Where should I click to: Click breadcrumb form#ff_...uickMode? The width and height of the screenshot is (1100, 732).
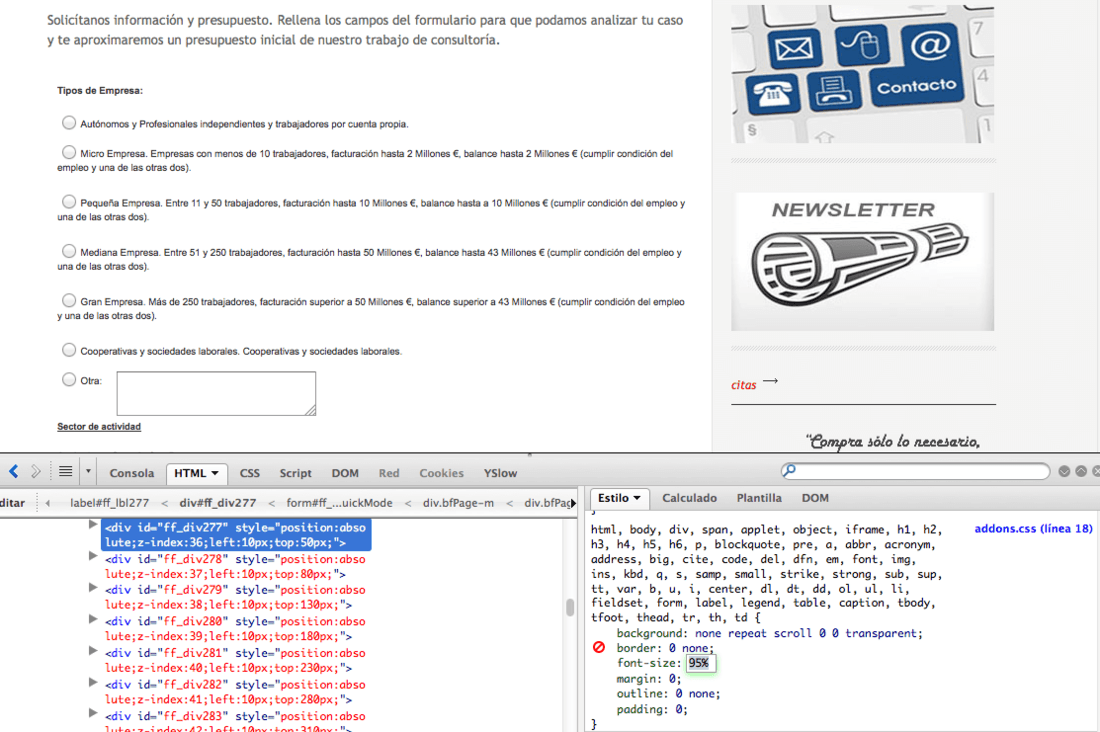pos(340,503)
